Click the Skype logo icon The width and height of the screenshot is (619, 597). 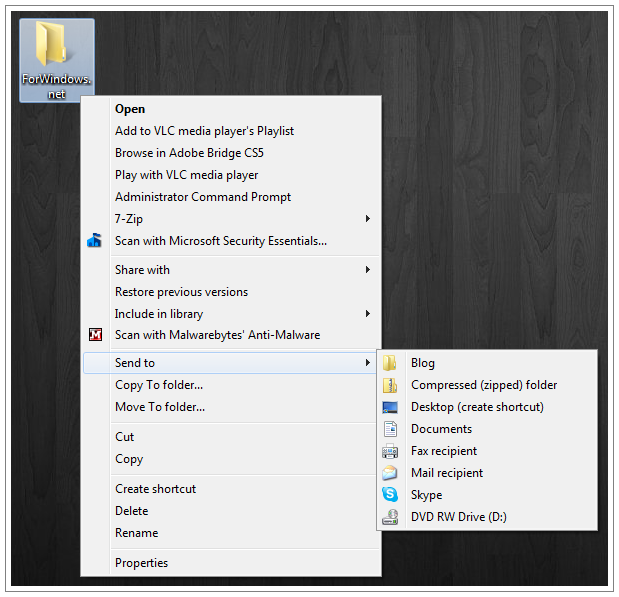390,494
